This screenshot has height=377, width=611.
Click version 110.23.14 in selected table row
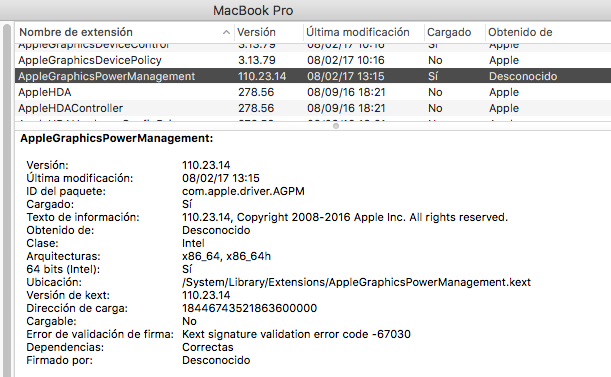point(262,76)
